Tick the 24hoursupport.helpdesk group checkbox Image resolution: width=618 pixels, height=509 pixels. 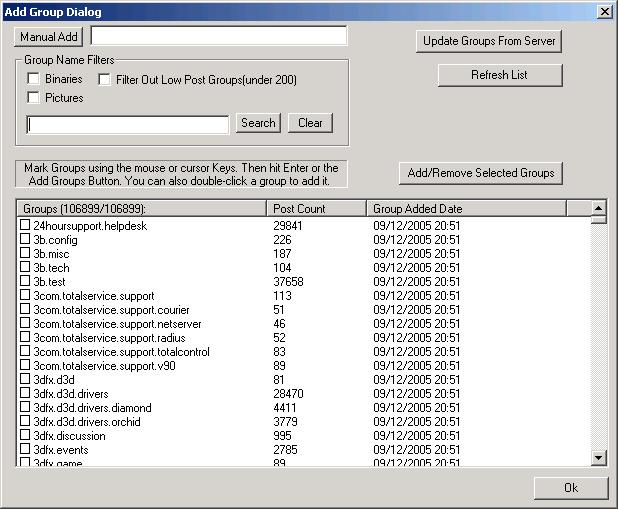point(26,226)
